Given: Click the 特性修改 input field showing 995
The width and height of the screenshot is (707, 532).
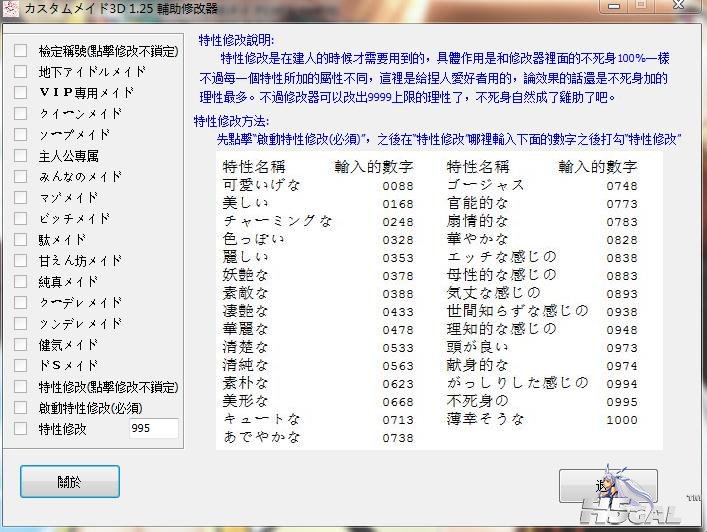Looking at the screenshot, I should pyautogui.click(x=153, y=428).
